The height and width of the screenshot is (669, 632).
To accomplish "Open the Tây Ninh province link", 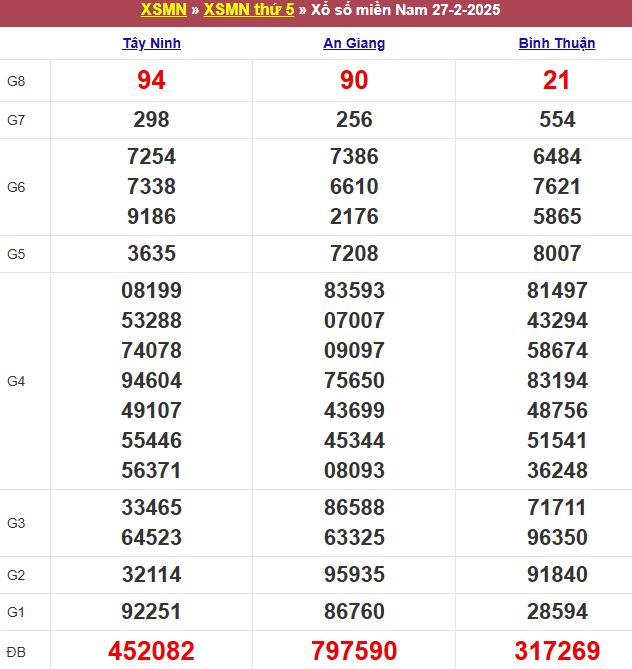I will [x=151, y=43].
